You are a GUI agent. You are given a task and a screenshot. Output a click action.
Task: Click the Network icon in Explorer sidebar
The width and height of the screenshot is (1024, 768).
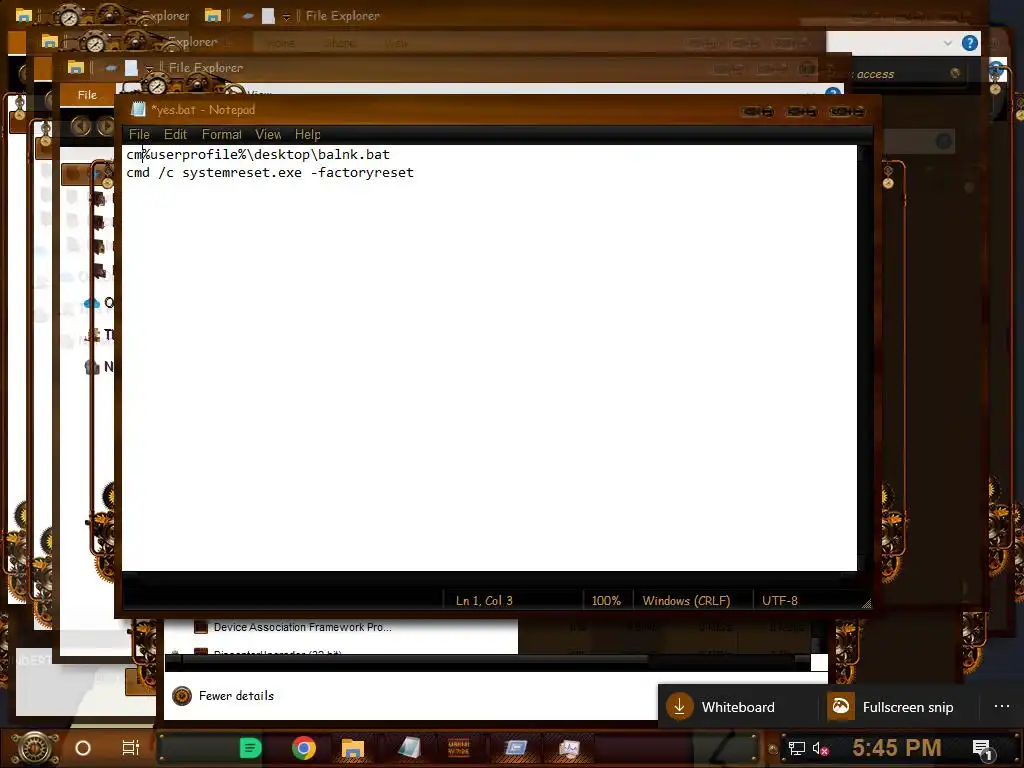click(92, 367)
